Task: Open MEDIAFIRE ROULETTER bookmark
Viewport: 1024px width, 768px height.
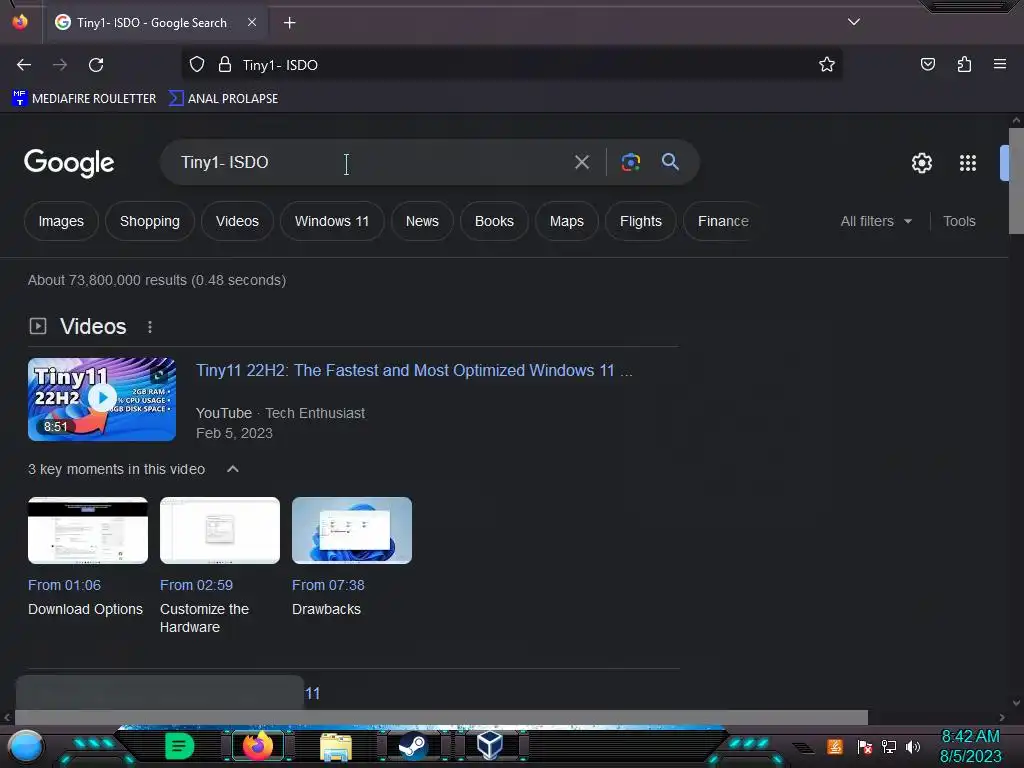Action: [84, 99]
